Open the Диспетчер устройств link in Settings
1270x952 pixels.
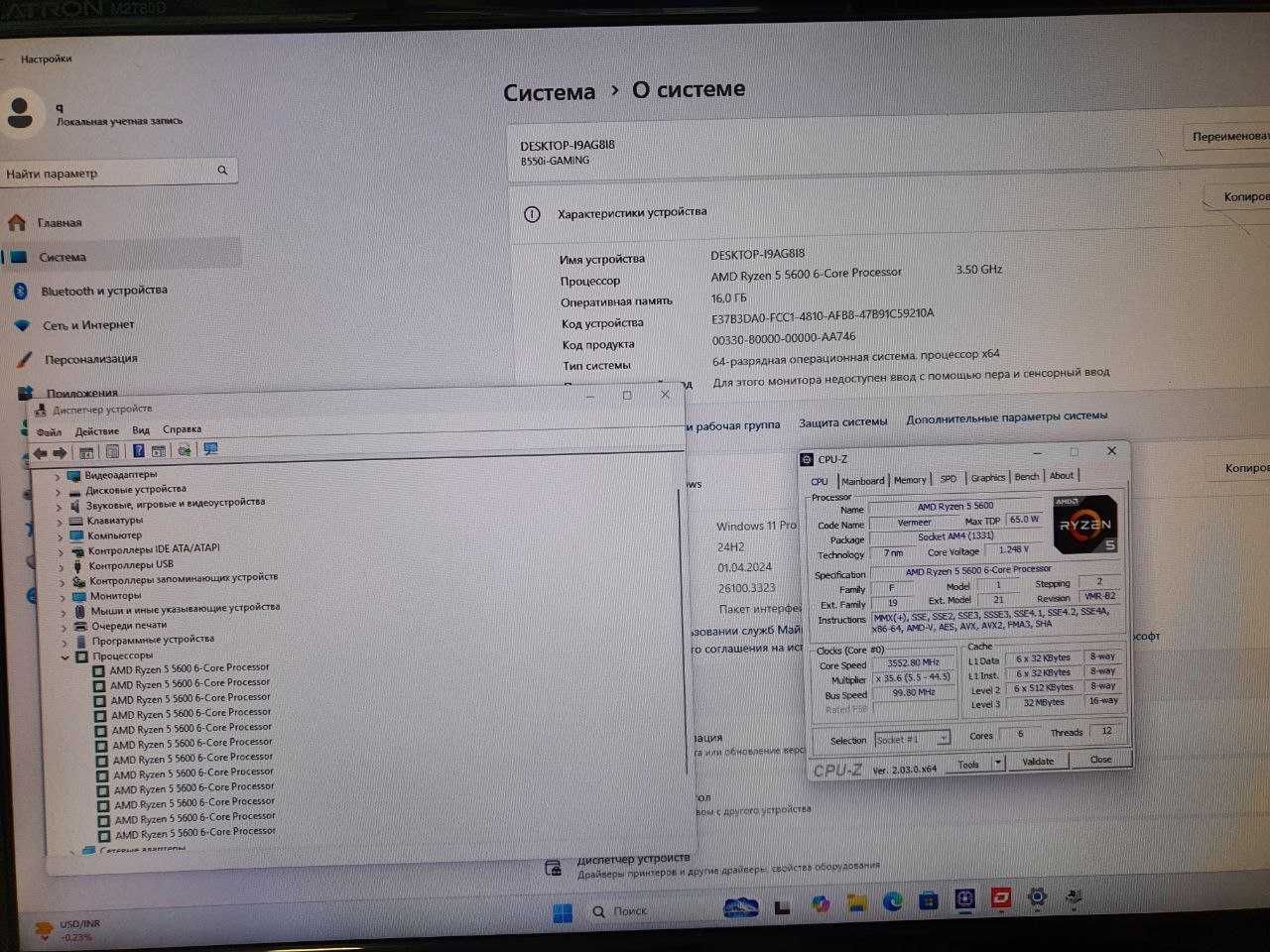[x=633, y=859]
